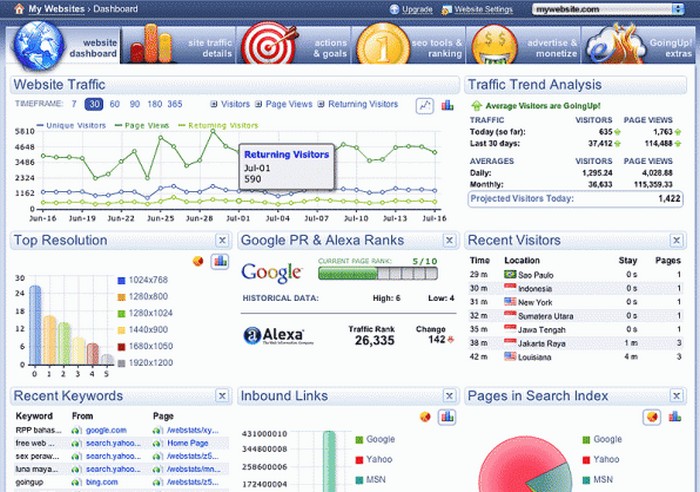Click the icon beside google.com source

pos(76,431)
